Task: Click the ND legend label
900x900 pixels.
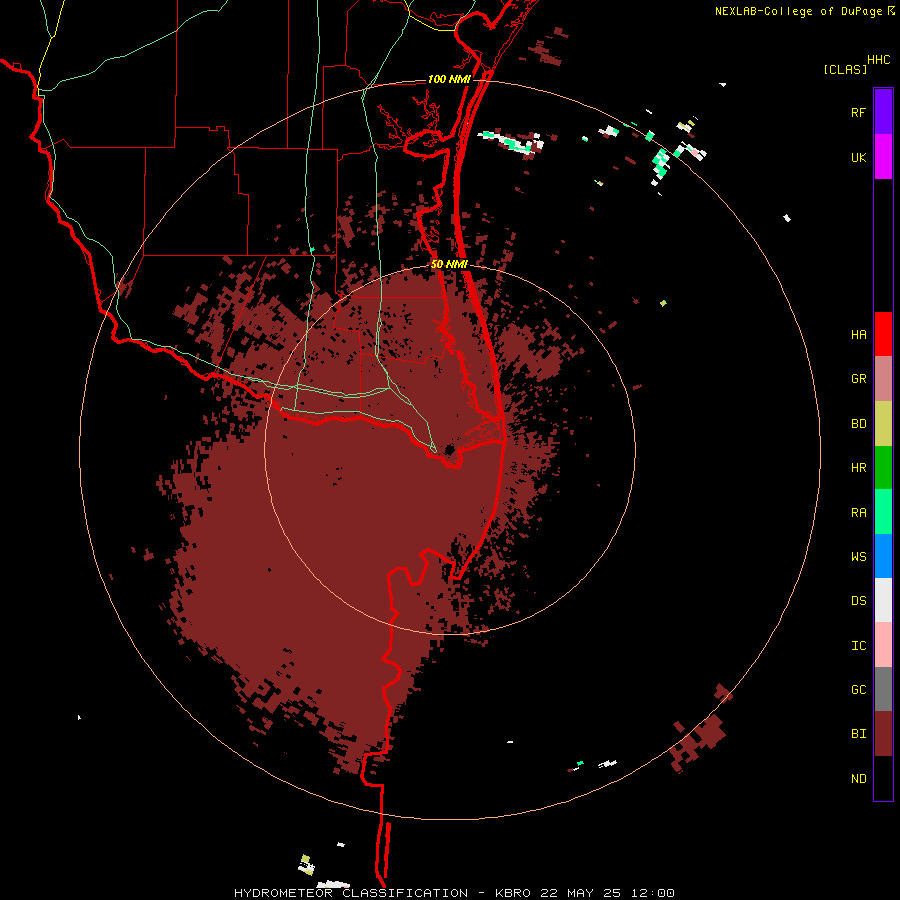Action: (858, 779)
